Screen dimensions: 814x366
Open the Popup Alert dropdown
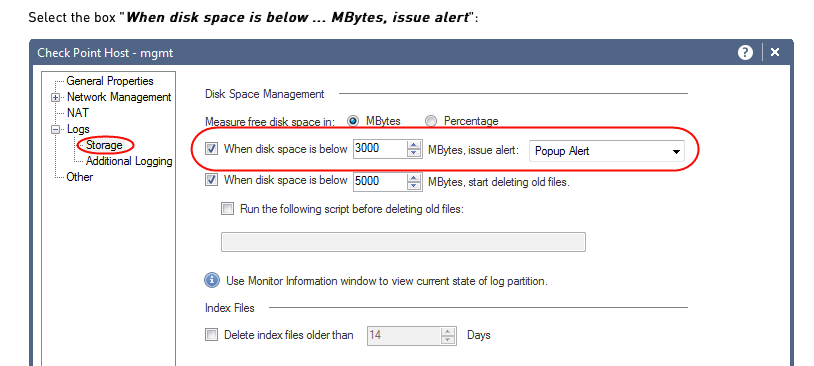point(606,152)
